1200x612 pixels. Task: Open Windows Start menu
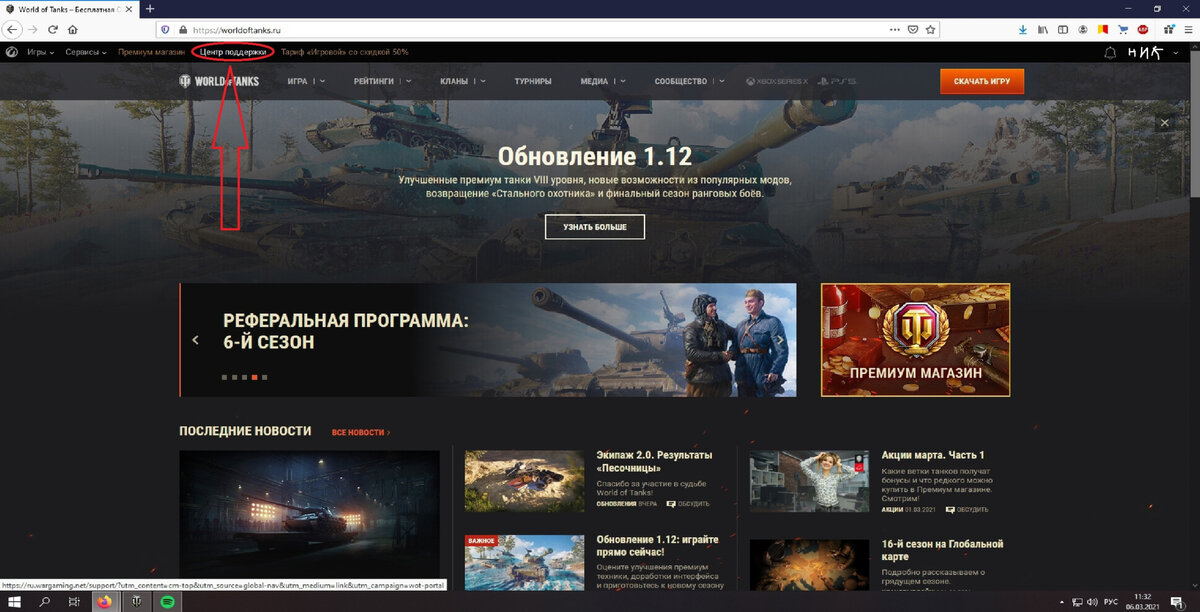[14, 602]
